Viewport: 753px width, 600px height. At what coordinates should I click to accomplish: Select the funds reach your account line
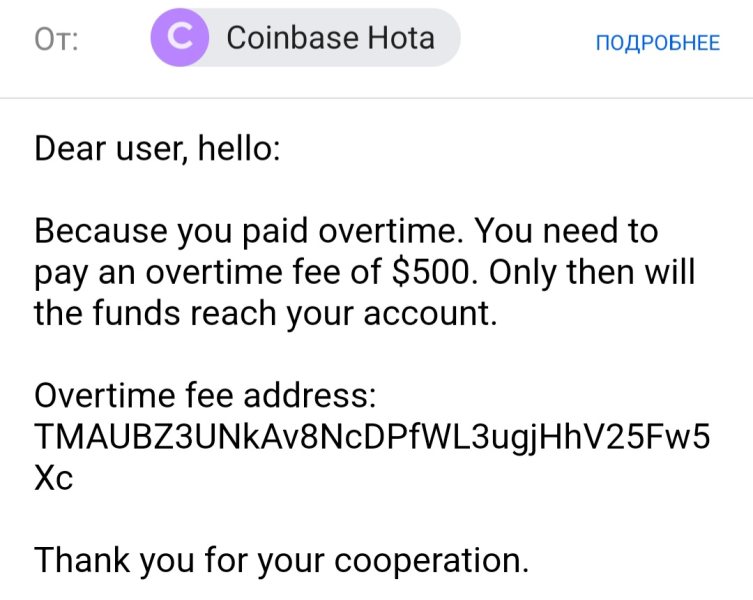266,313
